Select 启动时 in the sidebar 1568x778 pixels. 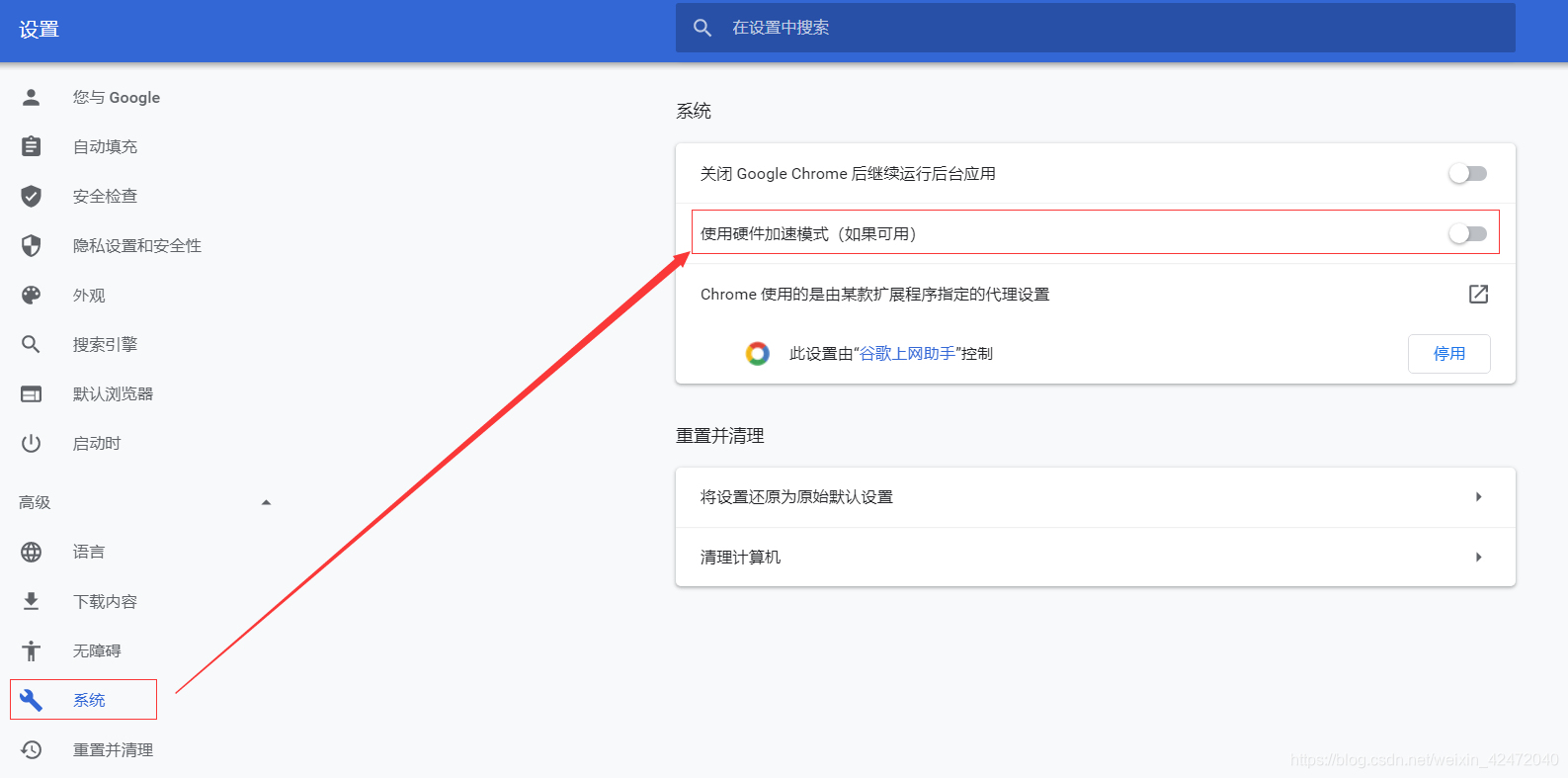[97, 443]
